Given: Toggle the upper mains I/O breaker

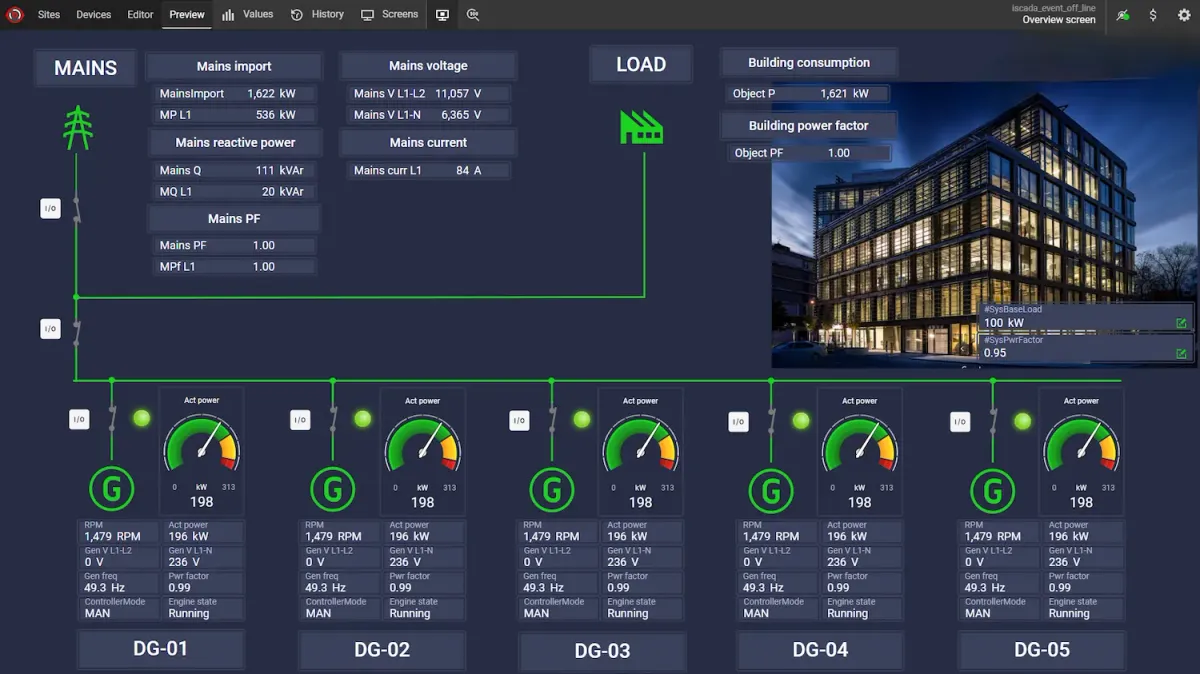Looking at the screenshot, I should [50, 208].
